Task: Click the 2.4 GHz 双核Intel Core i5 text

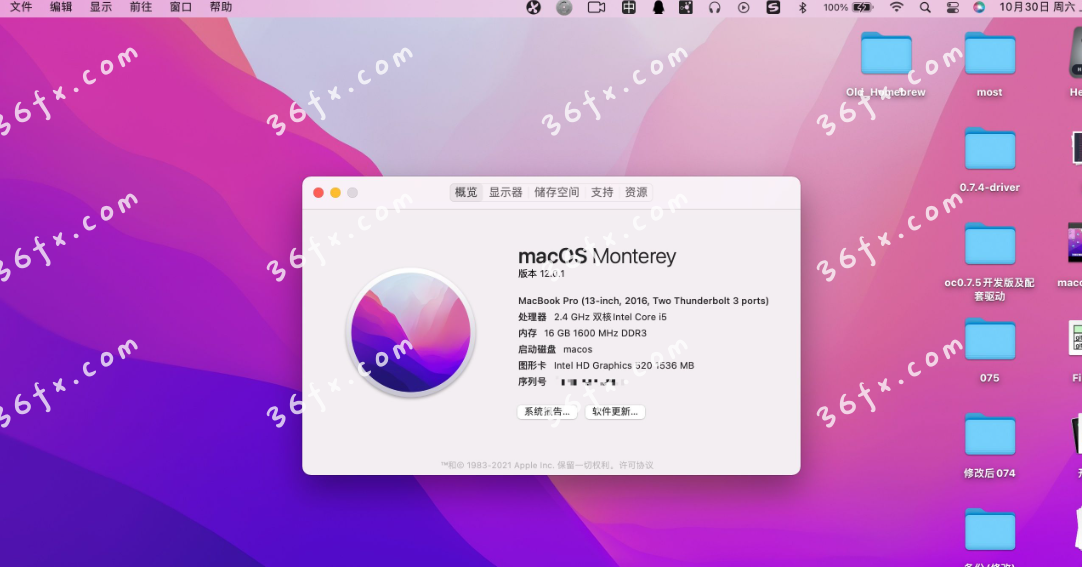Action: 610,317
